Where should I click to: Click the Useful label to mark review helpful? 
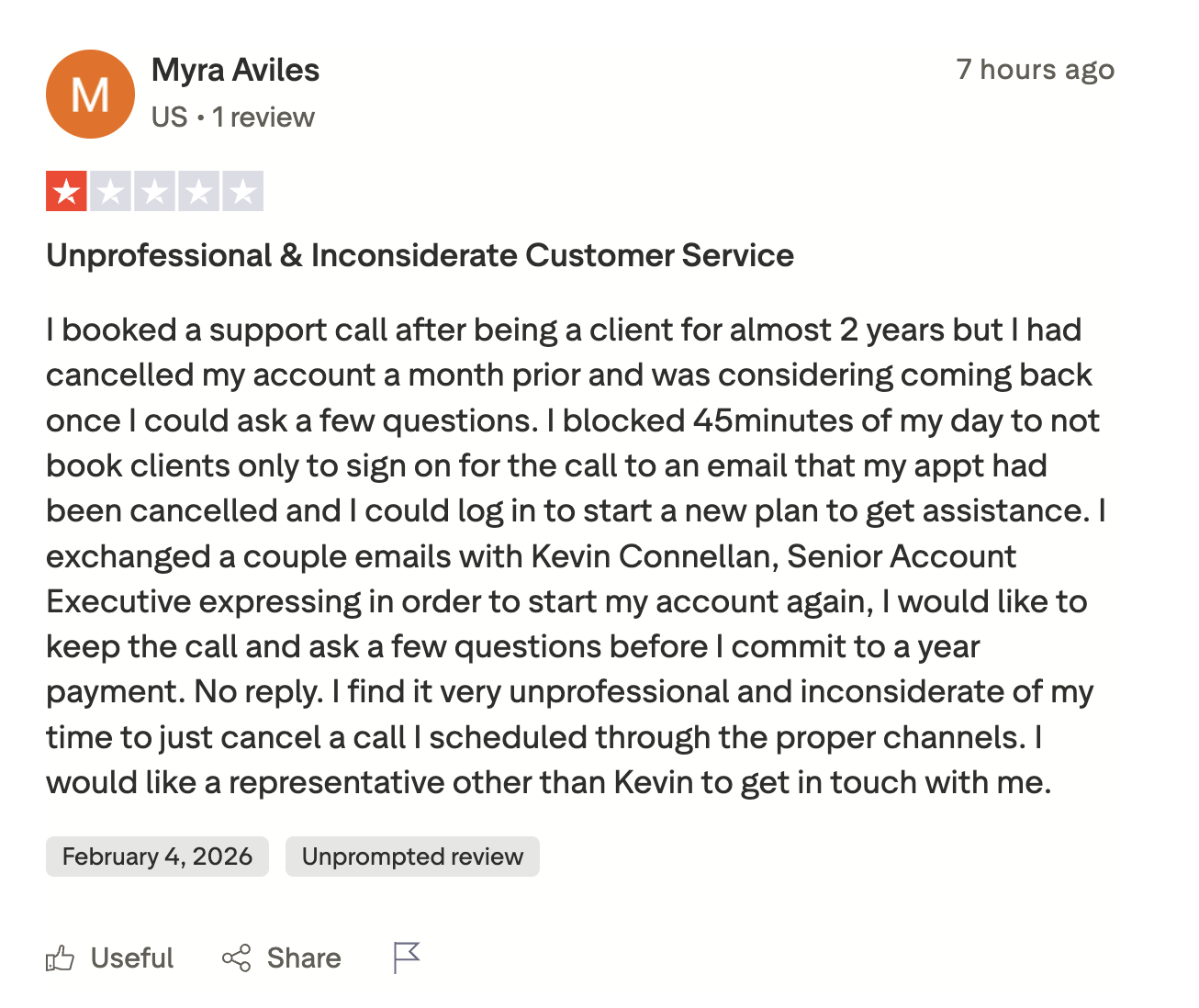pos(131,958)
